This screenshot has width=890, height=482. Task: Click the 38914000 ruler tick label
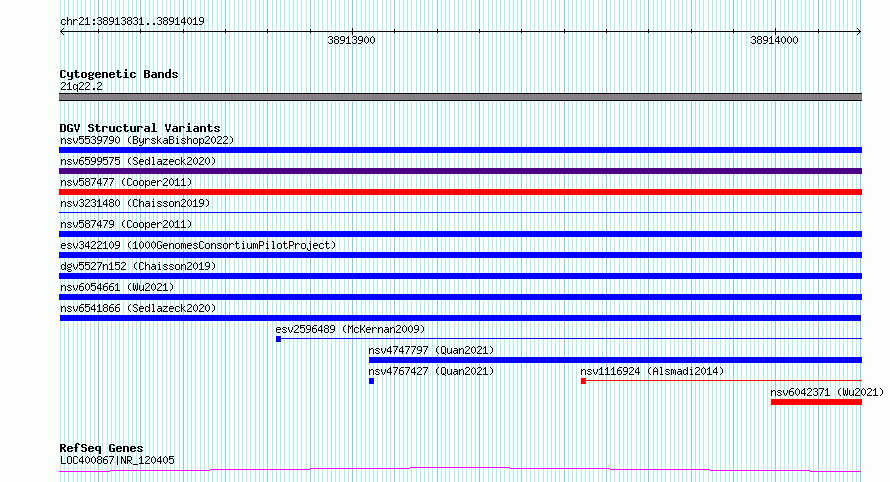774,40
